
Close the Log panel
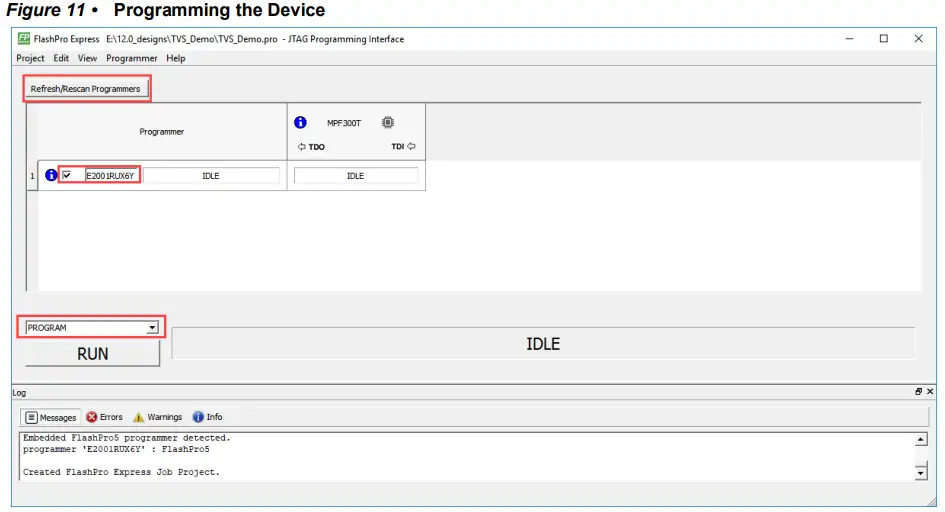point(930,392)
